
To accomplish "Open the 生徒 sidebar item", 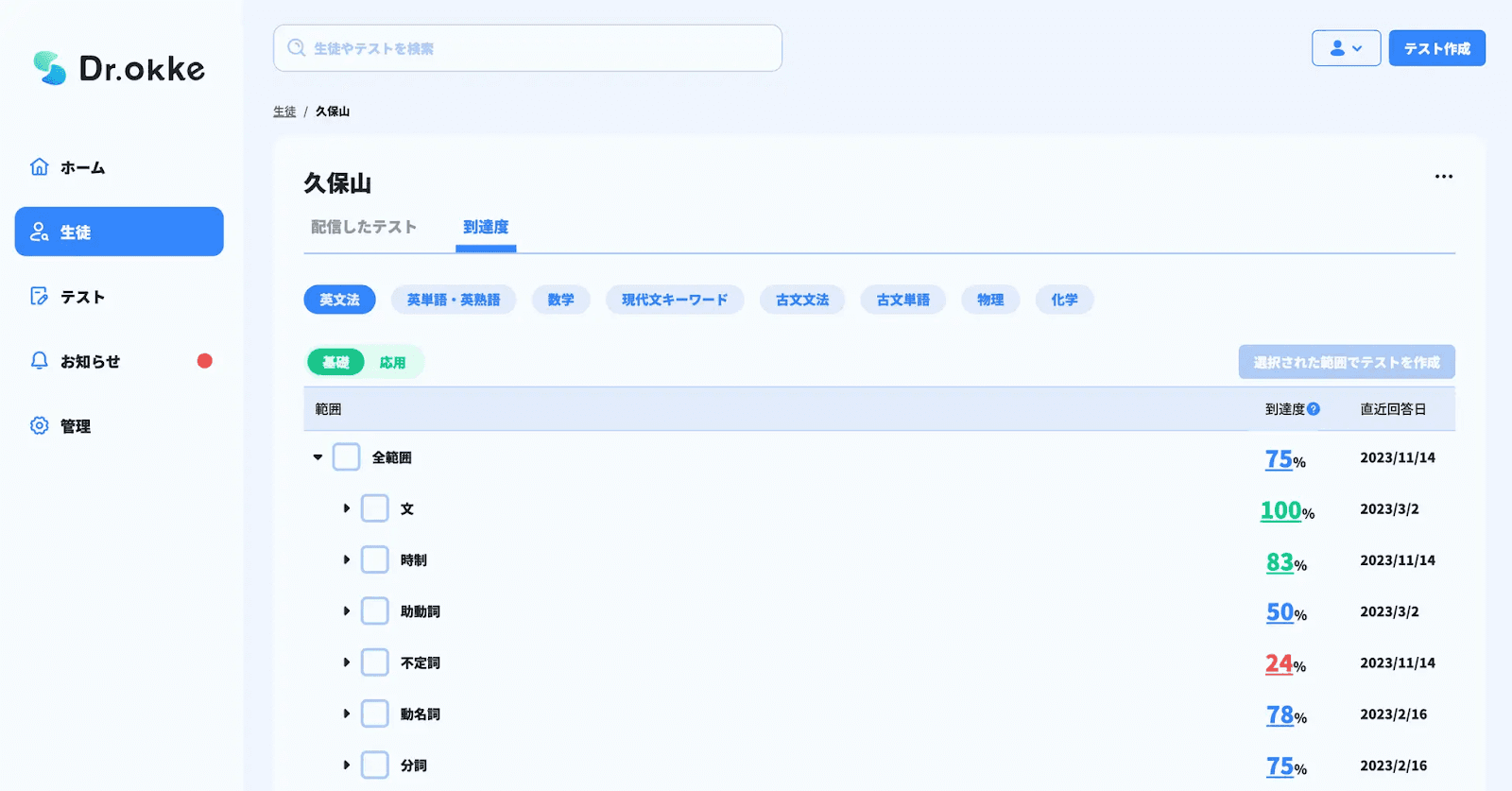I will coord(119,232).
